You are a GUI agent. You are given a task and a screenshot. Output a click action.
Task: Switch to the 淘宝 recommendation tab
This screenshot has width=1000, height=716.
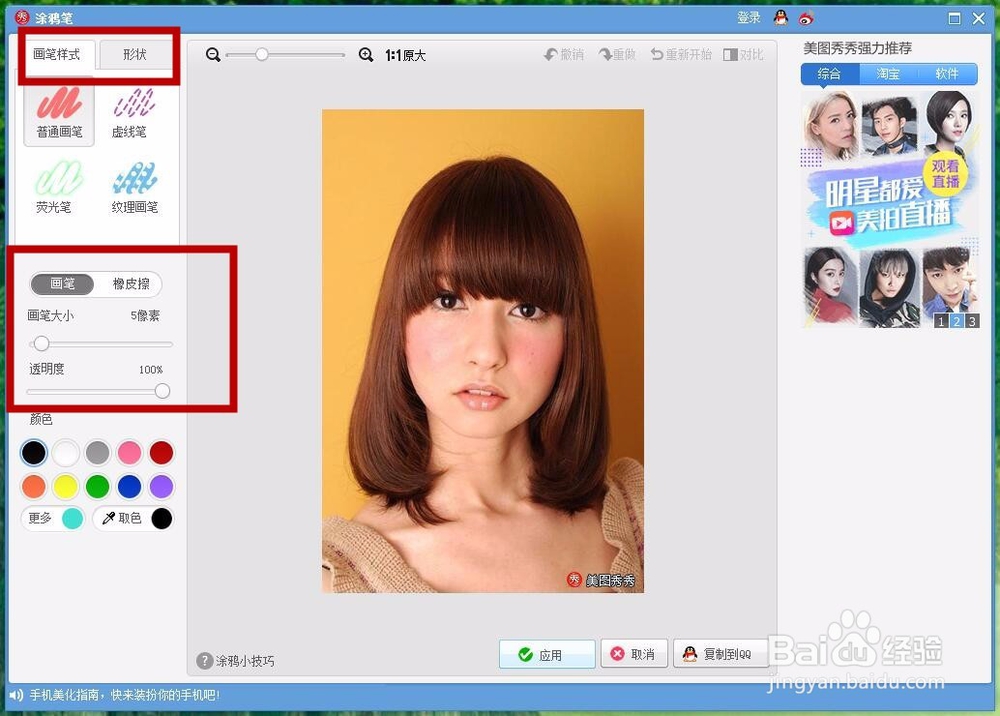pyautogui.click(x=888, y=74)
